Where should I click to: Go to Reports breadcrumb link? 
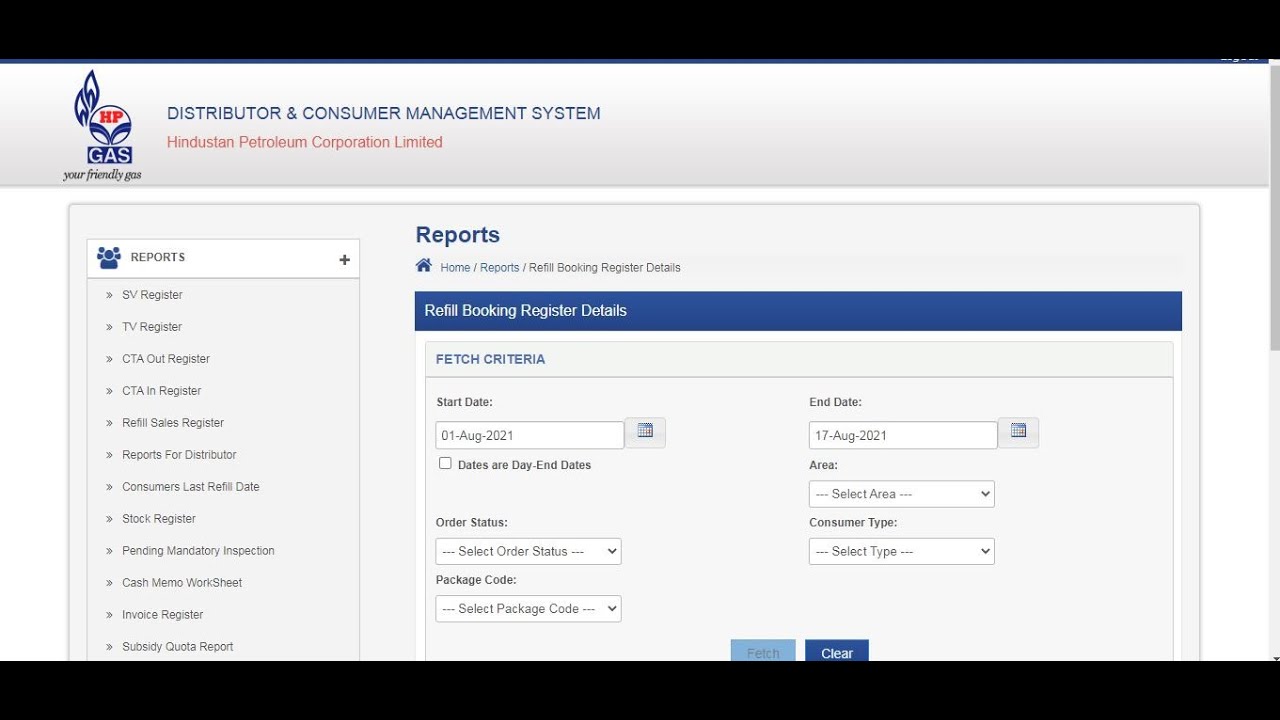pos(500,268)
